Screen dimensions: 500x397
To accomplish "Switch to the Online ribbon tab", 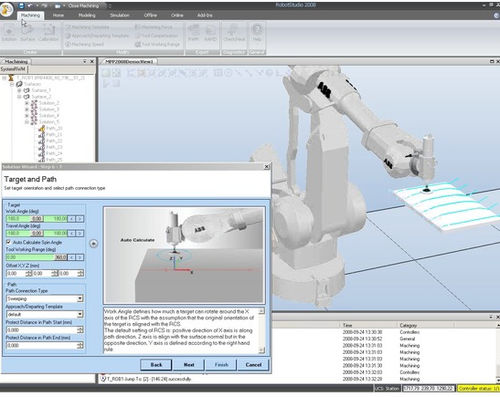I will (177, 15).
